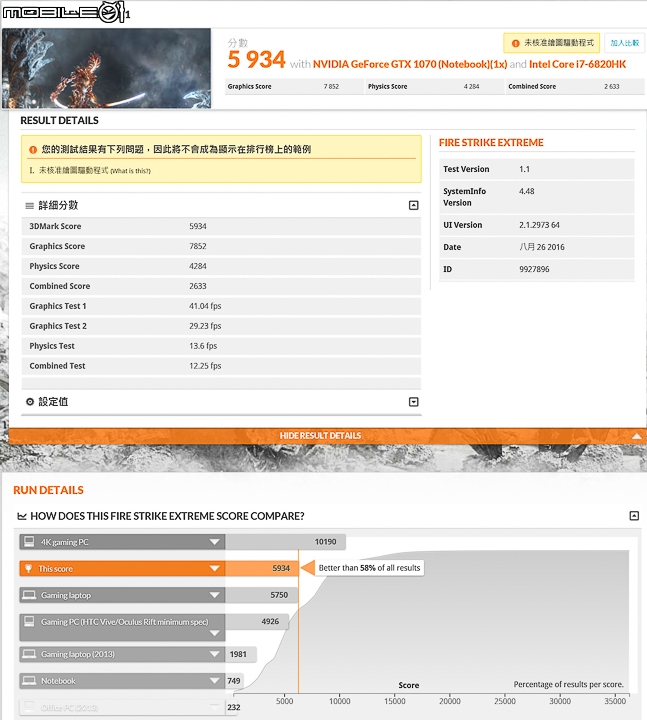Click the HIDE RESULT DETAILS bar
Screen dimensions: 647x720
point(327,436)
